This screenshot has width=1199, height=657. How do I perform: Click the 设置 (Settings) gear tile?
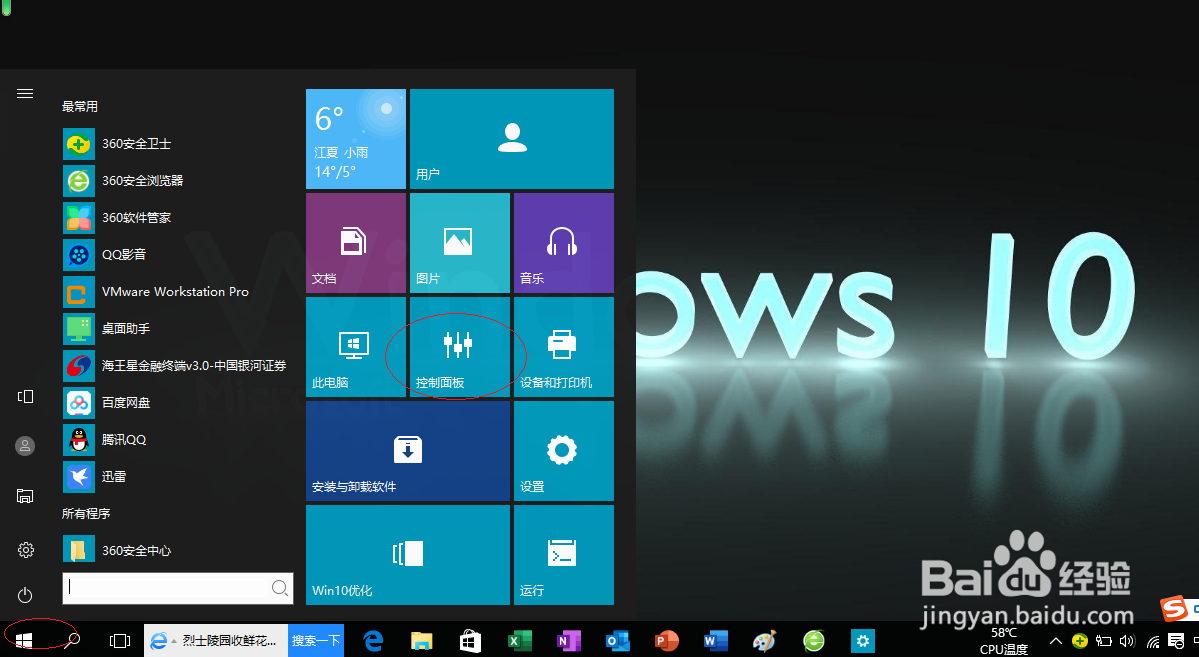point(563,450)
